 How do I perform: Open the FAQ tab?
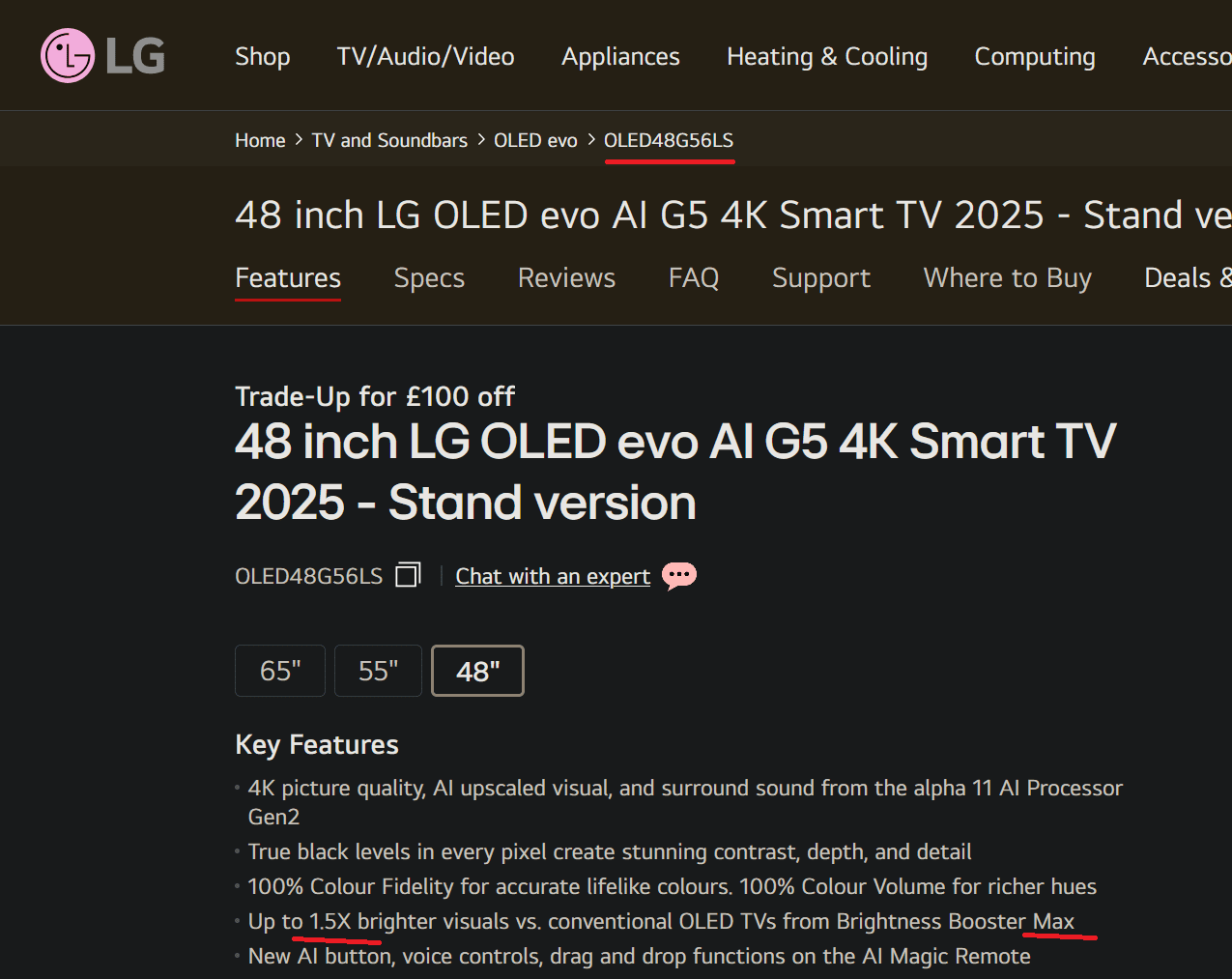(694, 278)
